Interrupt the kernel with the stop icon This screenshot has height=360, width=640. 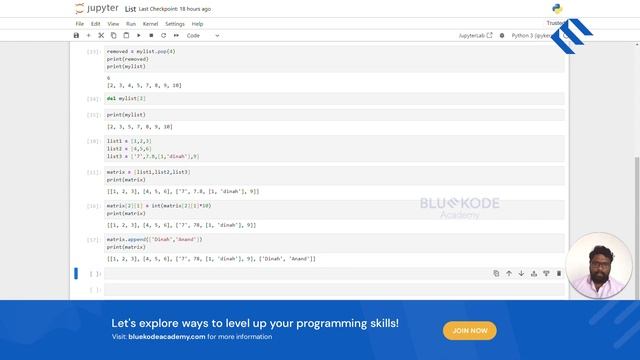point(151,36)
